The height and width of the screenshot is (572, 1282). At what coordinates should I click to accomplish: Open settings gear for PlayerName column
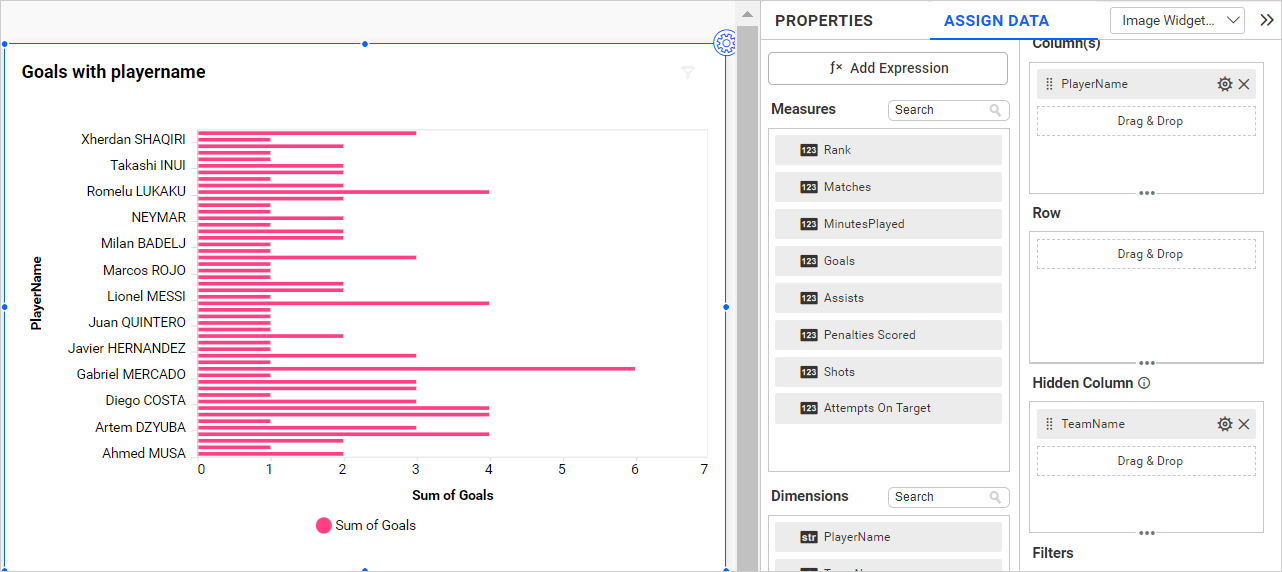pos(1224,85)
